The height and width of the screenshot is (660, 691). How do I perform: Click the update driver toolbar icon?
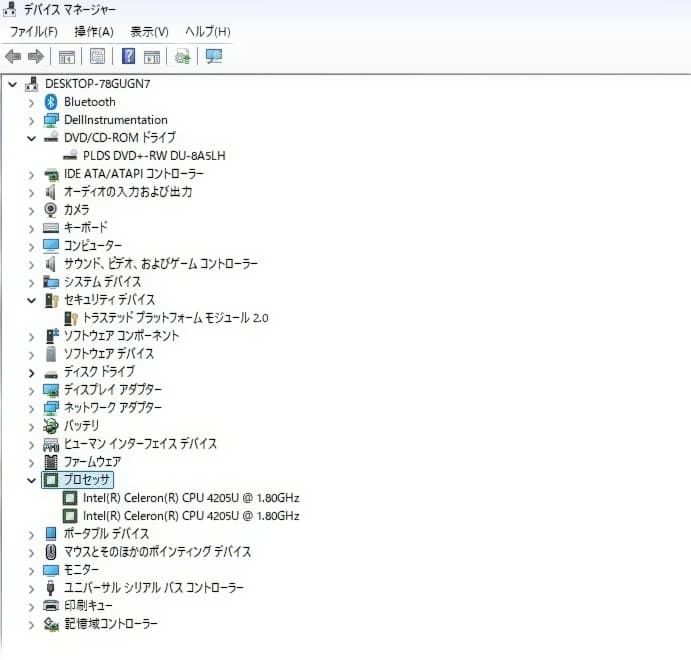pos(182,56)
